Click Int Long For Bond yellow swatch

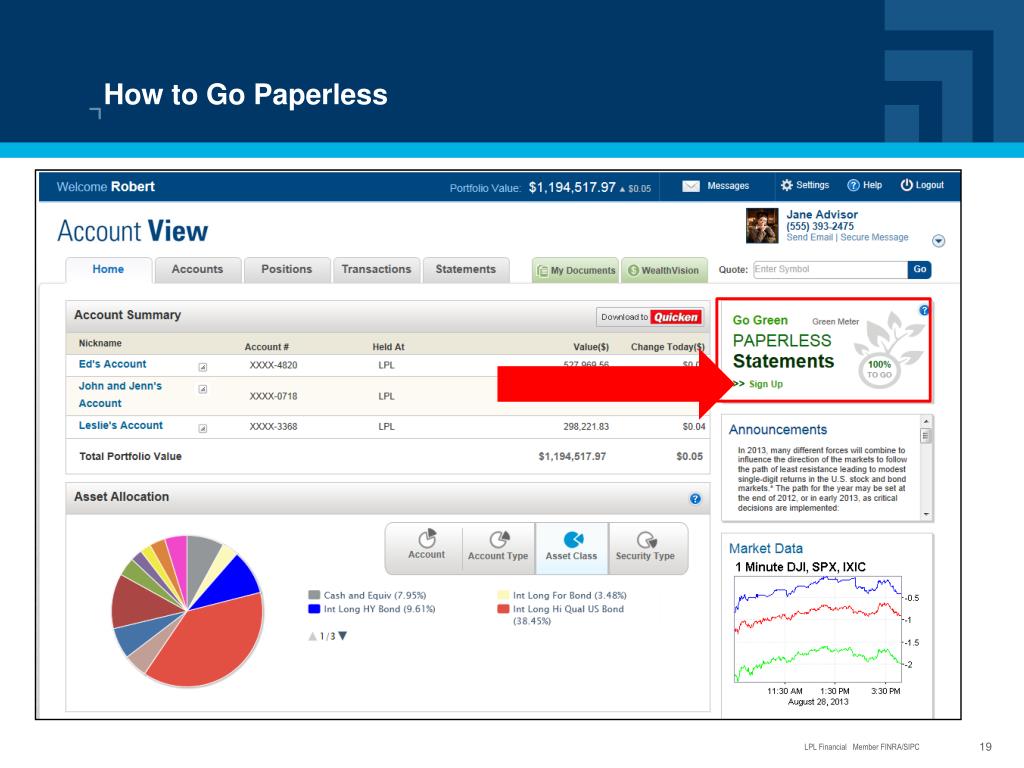coord(503,595)
